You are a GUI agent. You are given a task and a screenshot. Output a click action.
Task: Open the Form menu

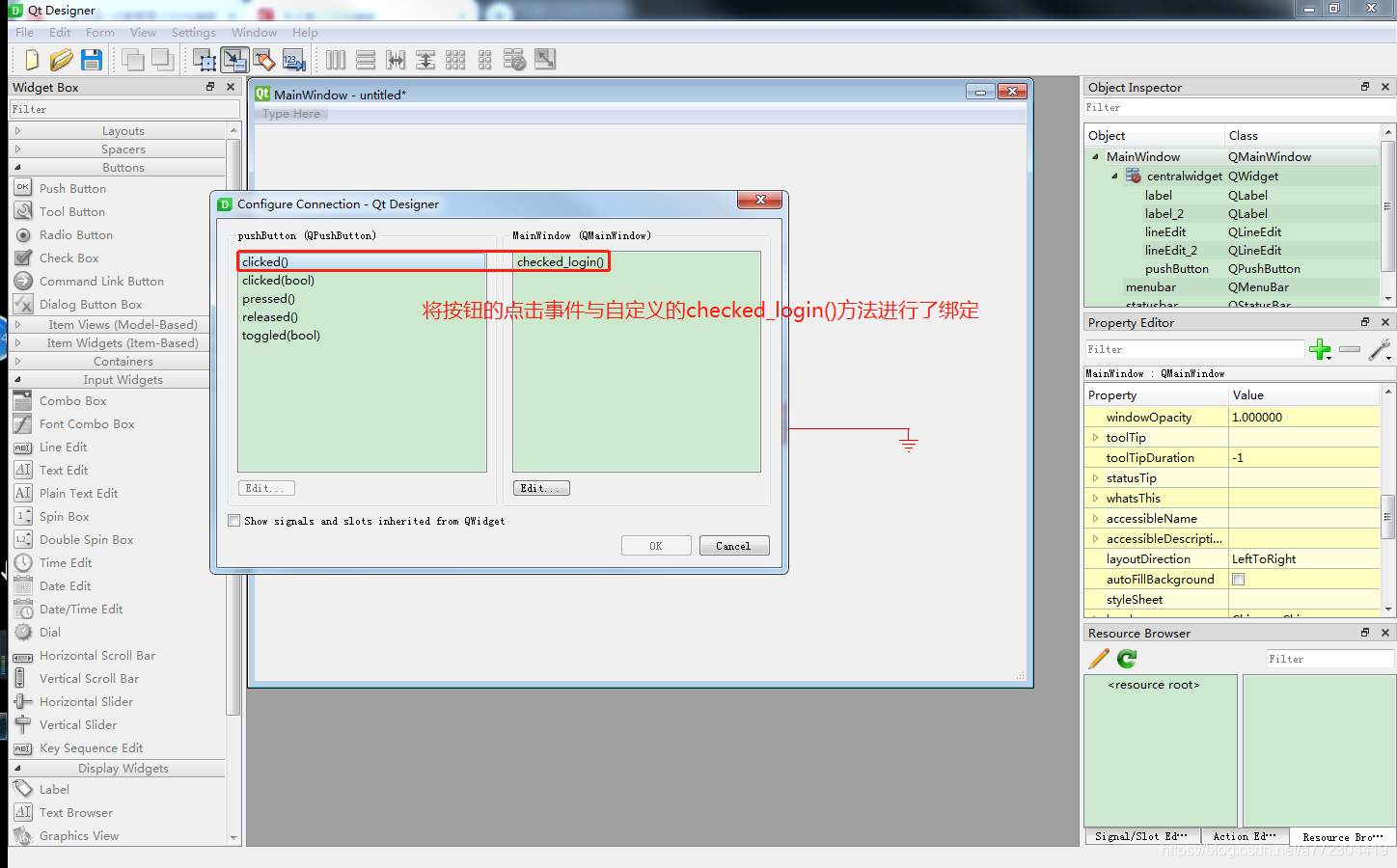click(100, 32)
